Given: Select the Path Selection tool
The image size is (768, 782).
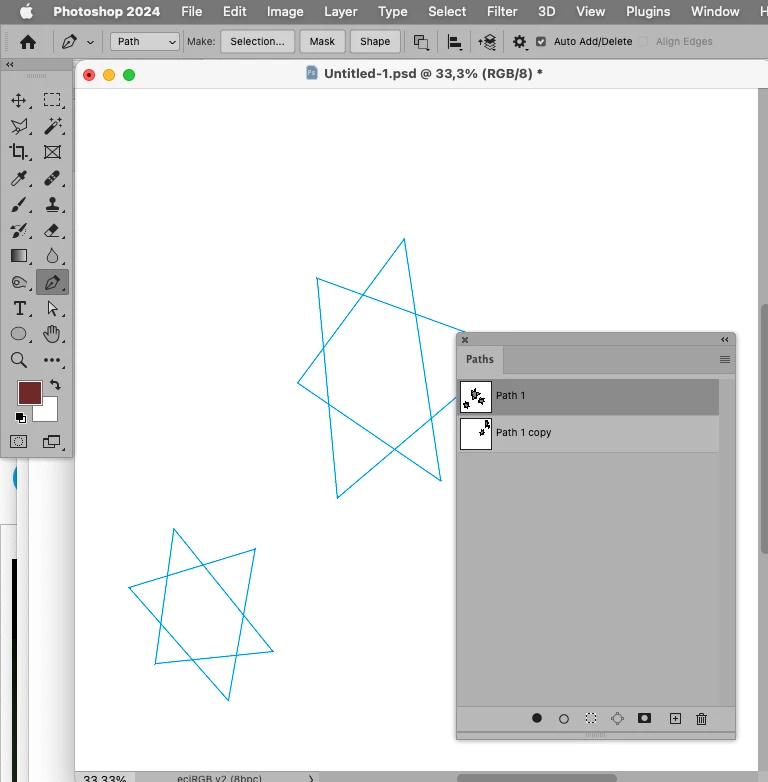Looking at the screenshot, I should tap(52, 308).
